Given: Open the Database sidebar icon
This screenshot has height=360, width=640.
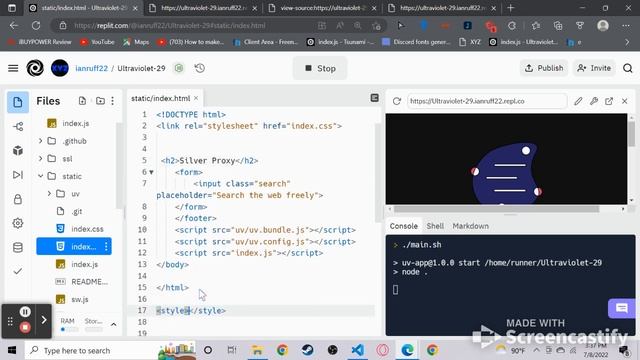Looking at the screenshot, I should pos(18,247).
